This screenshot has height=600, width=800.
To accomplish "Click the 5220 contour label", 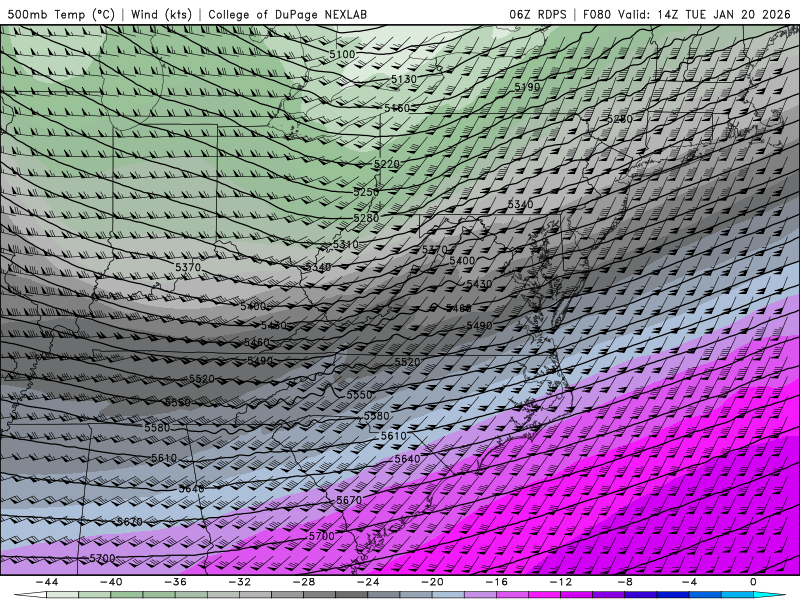I will [387, 164].
